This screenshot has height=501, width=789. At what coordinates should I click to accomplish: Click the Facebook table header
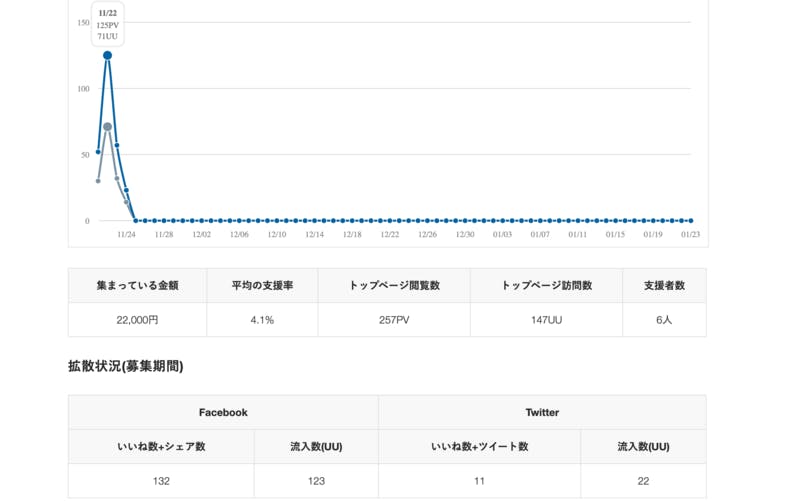(x=223, y=412)
